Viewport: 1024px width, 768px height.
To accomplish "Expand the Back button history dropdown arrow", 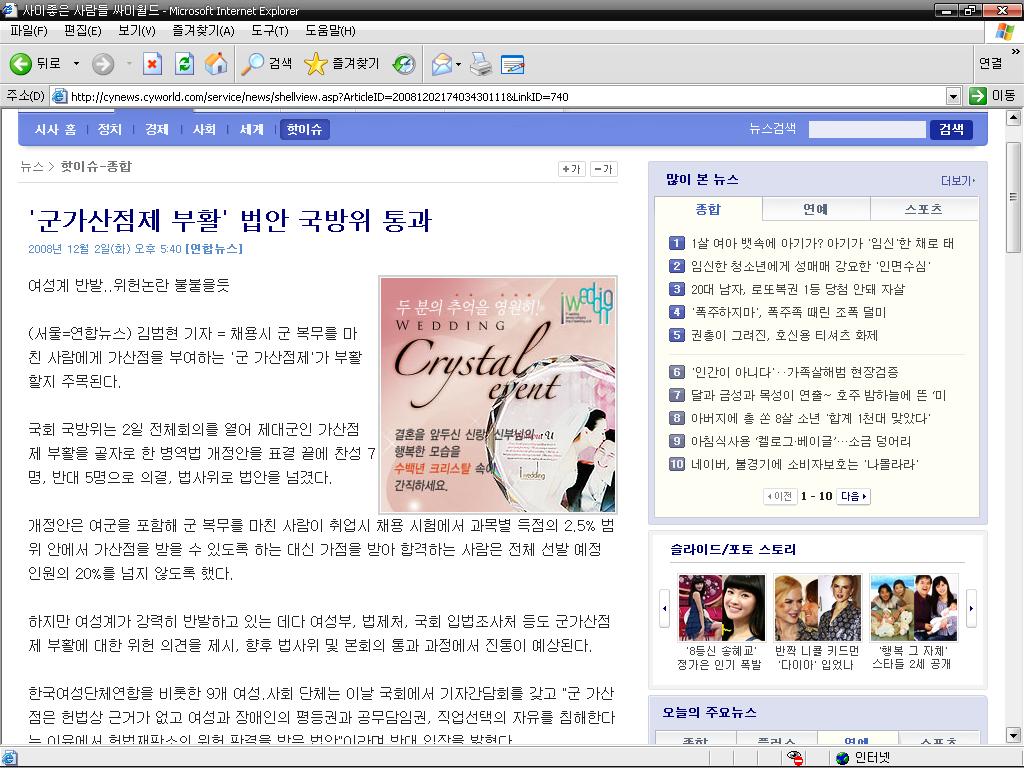I will coord(76,64).
